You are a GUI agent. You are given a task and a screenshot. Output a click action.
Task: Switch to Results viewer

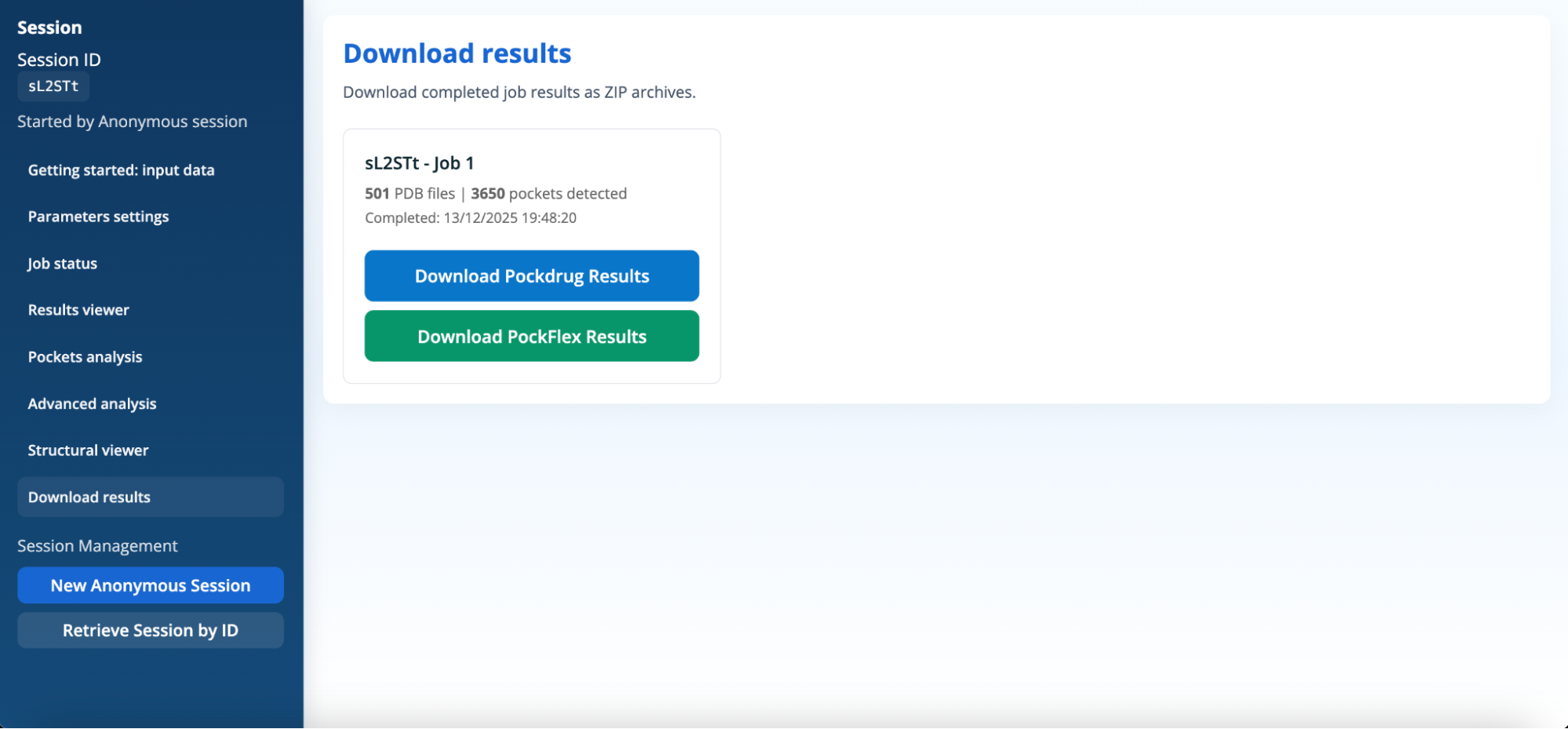click(150, 310)
